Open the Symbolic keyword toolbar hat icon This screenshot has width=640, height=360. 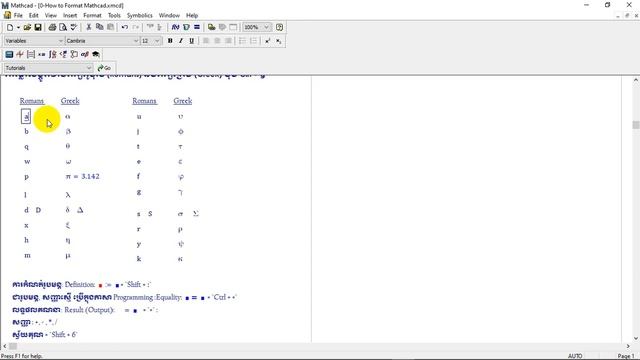pyautogui.click(x=96, y=54)
